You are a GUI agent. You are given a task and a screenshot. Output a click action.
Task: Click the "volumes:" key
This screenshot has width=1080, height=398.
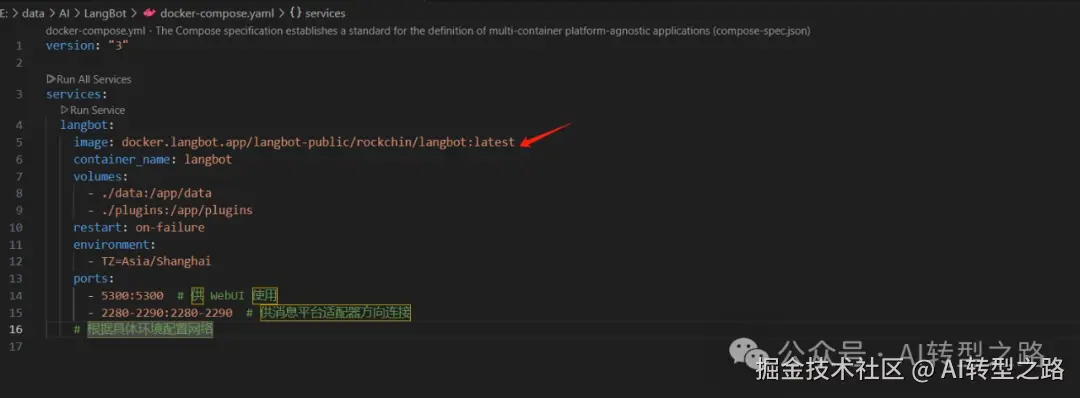click(101, 176)
